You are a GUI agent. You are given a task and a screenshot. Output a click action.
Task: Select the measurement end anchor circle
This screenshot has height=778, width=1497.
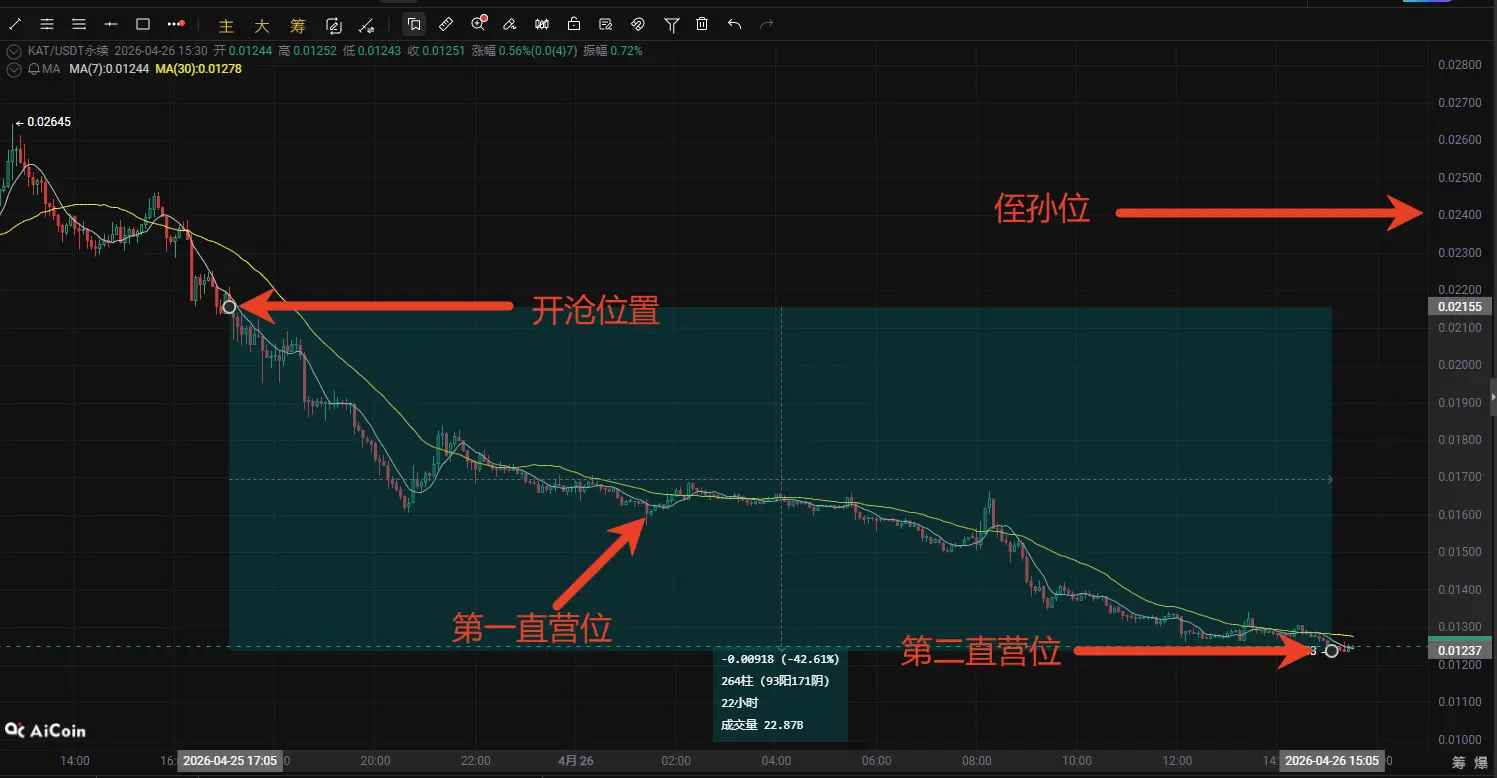[1331, 651]
